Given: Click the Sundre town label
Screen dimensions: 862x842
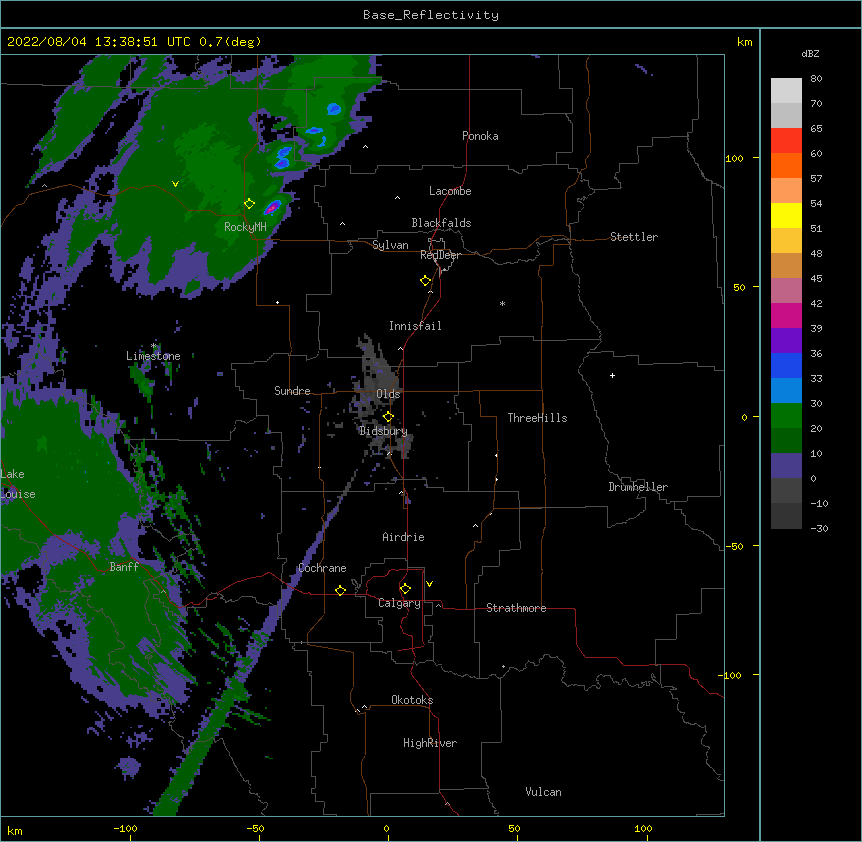Looking at the screenshot, I should click(292, 391).
